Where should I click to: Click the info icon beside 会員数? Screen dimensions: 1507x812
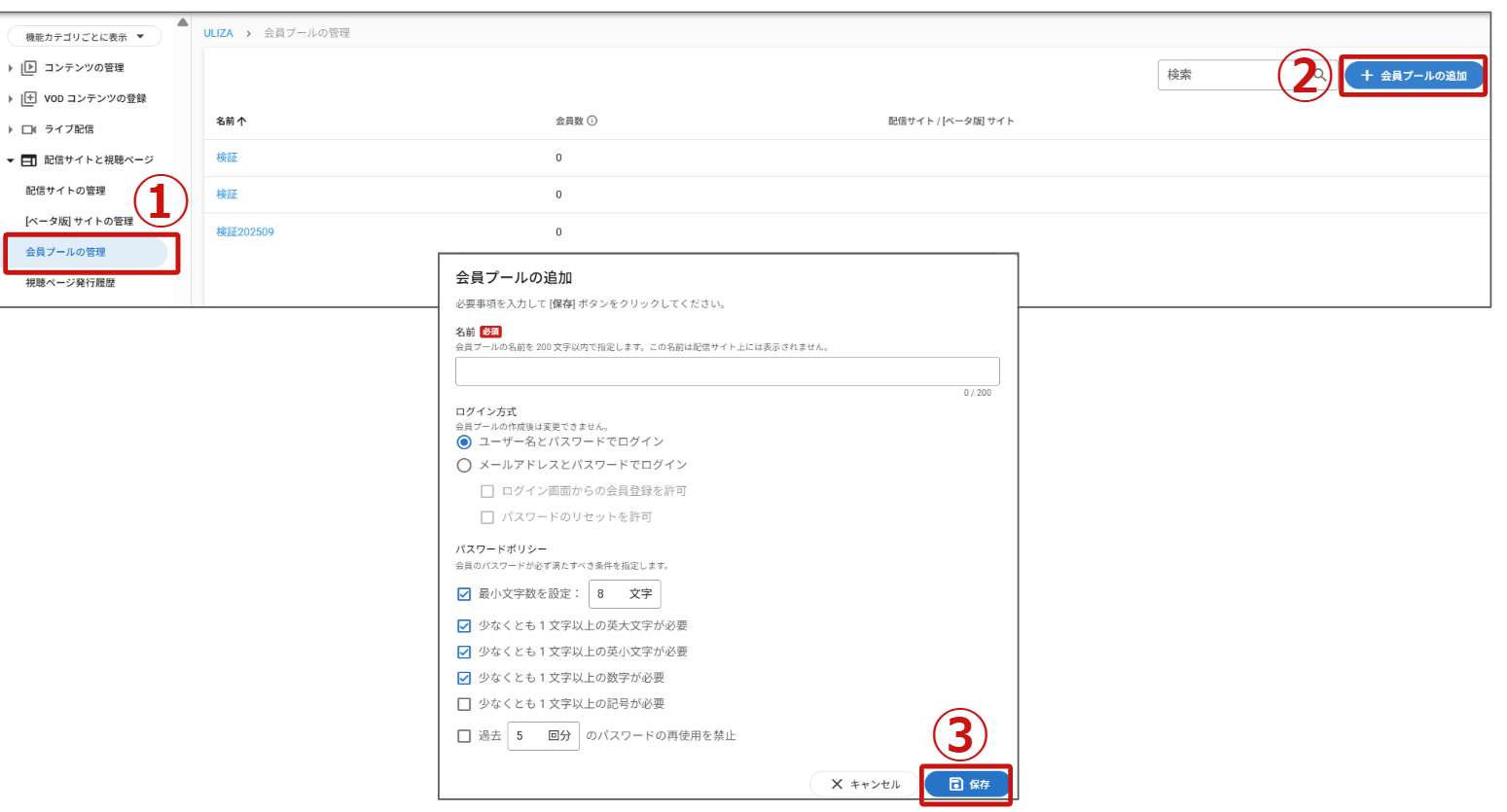(592, 122)
